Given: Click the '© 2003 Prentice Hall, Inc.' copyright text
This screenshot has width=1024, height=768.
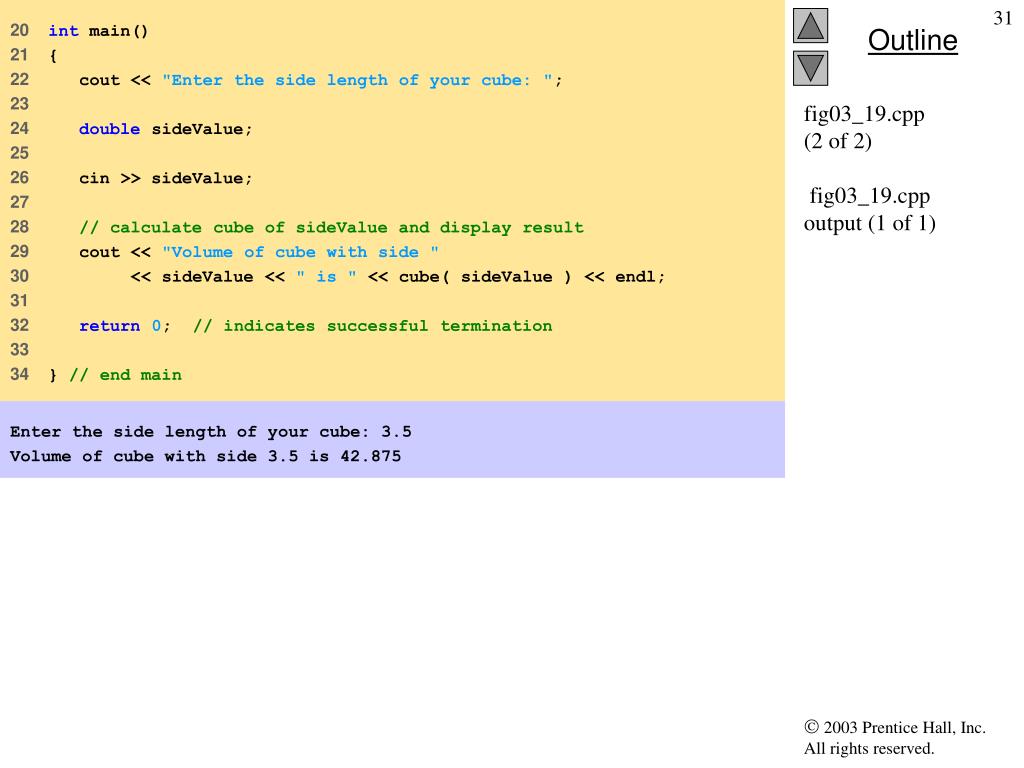Looking at the screenshot, I should pos(895,728).
